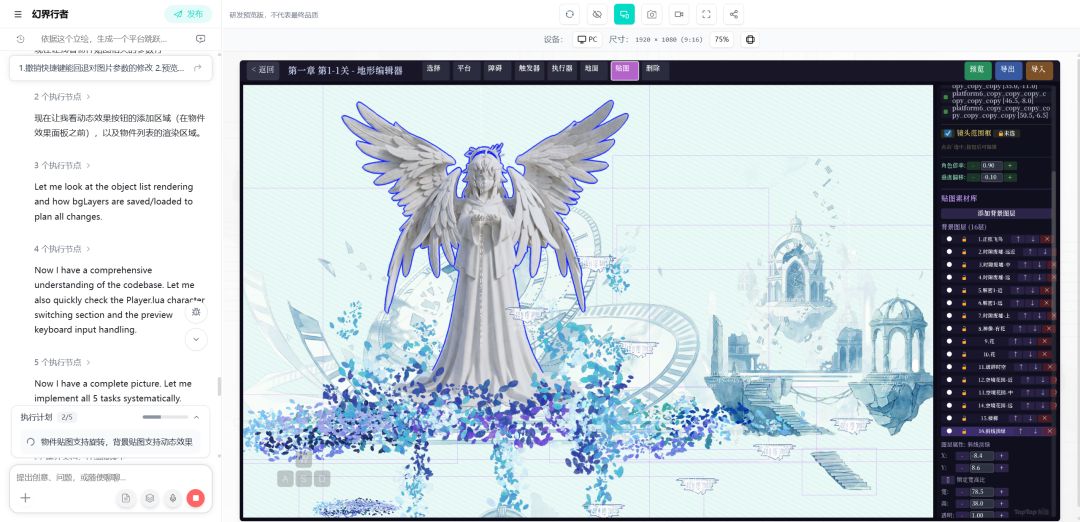Click the lock toggle next to camera range
The width and height of the screenshot is (1080, 522).
coord(1006,134)
